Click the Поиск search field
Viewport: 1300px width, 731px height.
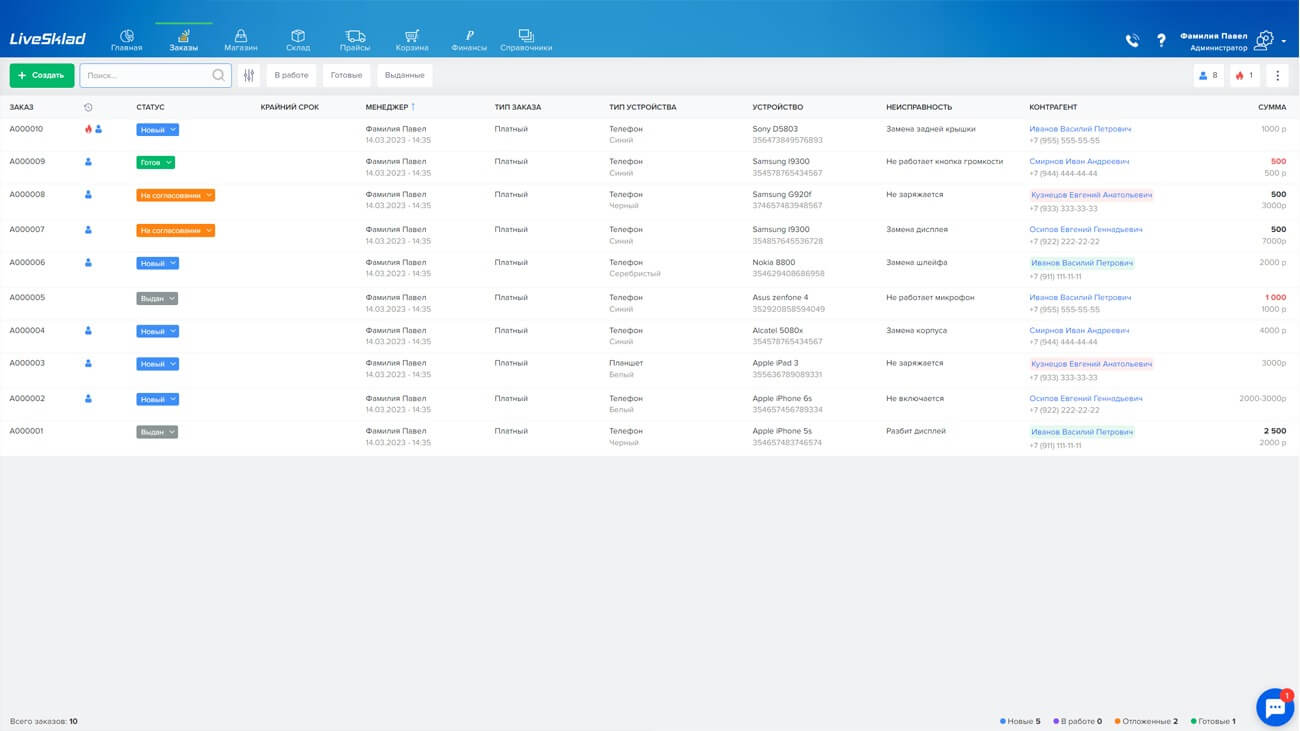click(146, 75)
